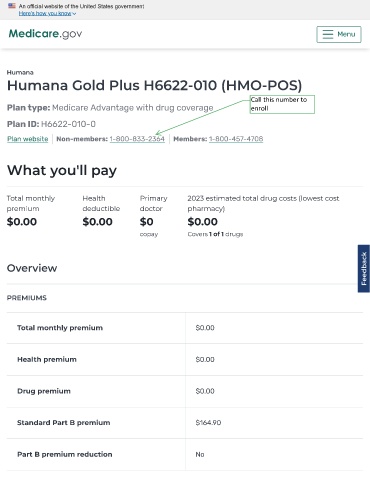370x480 pixels.
Task: Click the PREMIUMS section label
Action: [27, 298]
